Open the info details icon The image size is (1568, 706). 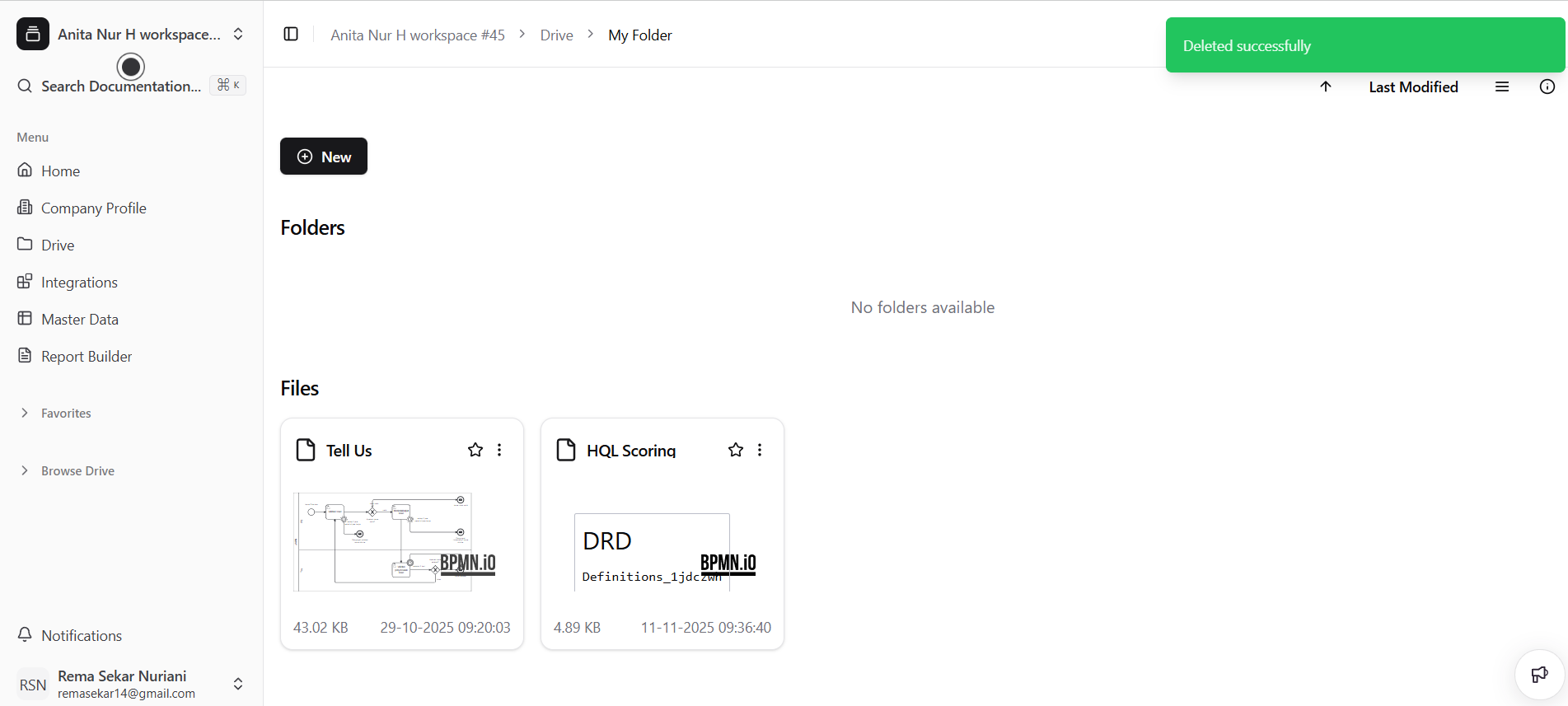(x=1547, y=86)
